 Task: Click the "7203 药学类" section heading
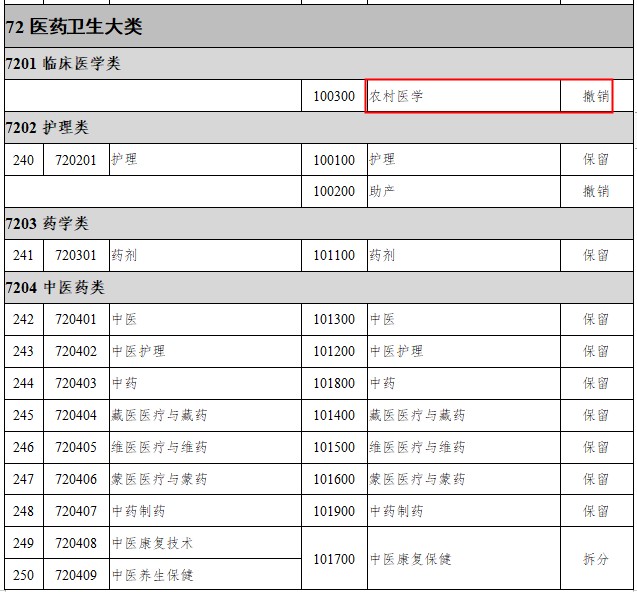tap(47, 224)
